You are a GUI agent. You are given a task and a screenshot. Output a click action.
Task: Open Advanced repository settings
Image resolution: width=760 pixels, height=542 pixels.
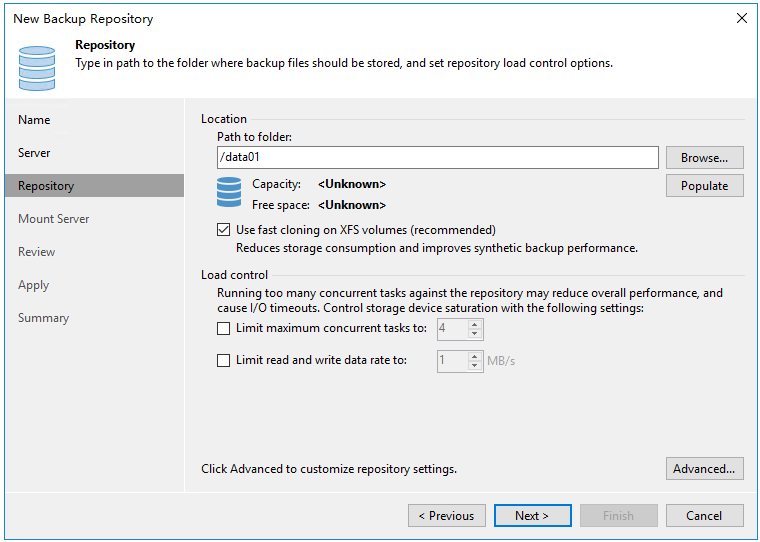[704, 469]
